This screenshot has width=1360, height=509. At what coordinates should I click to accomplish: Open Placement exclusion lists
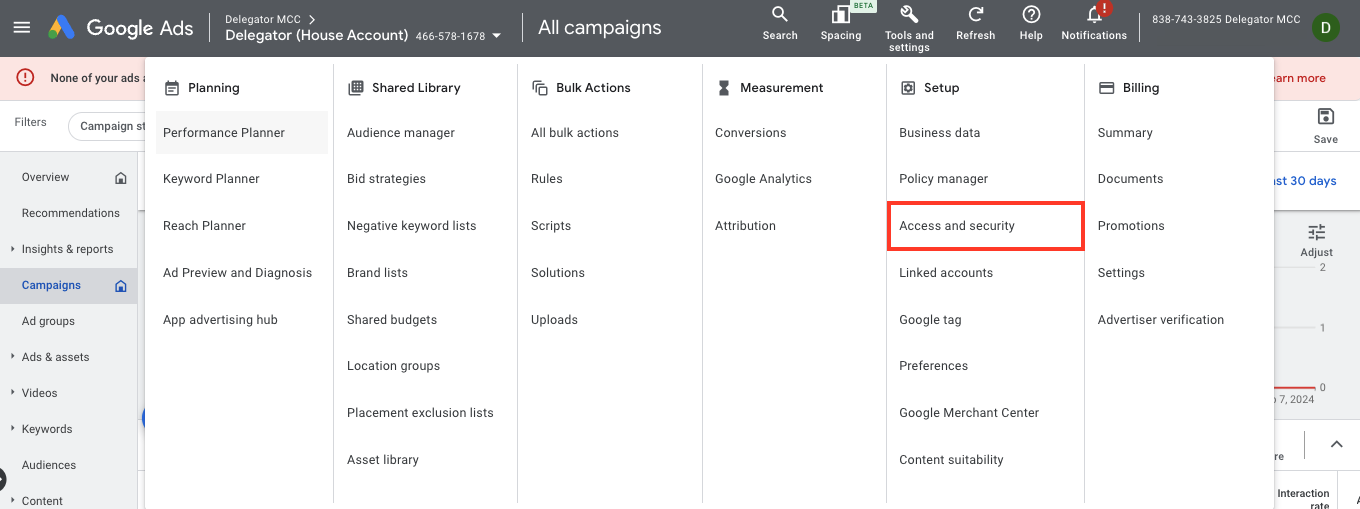[x=420, y=413]
